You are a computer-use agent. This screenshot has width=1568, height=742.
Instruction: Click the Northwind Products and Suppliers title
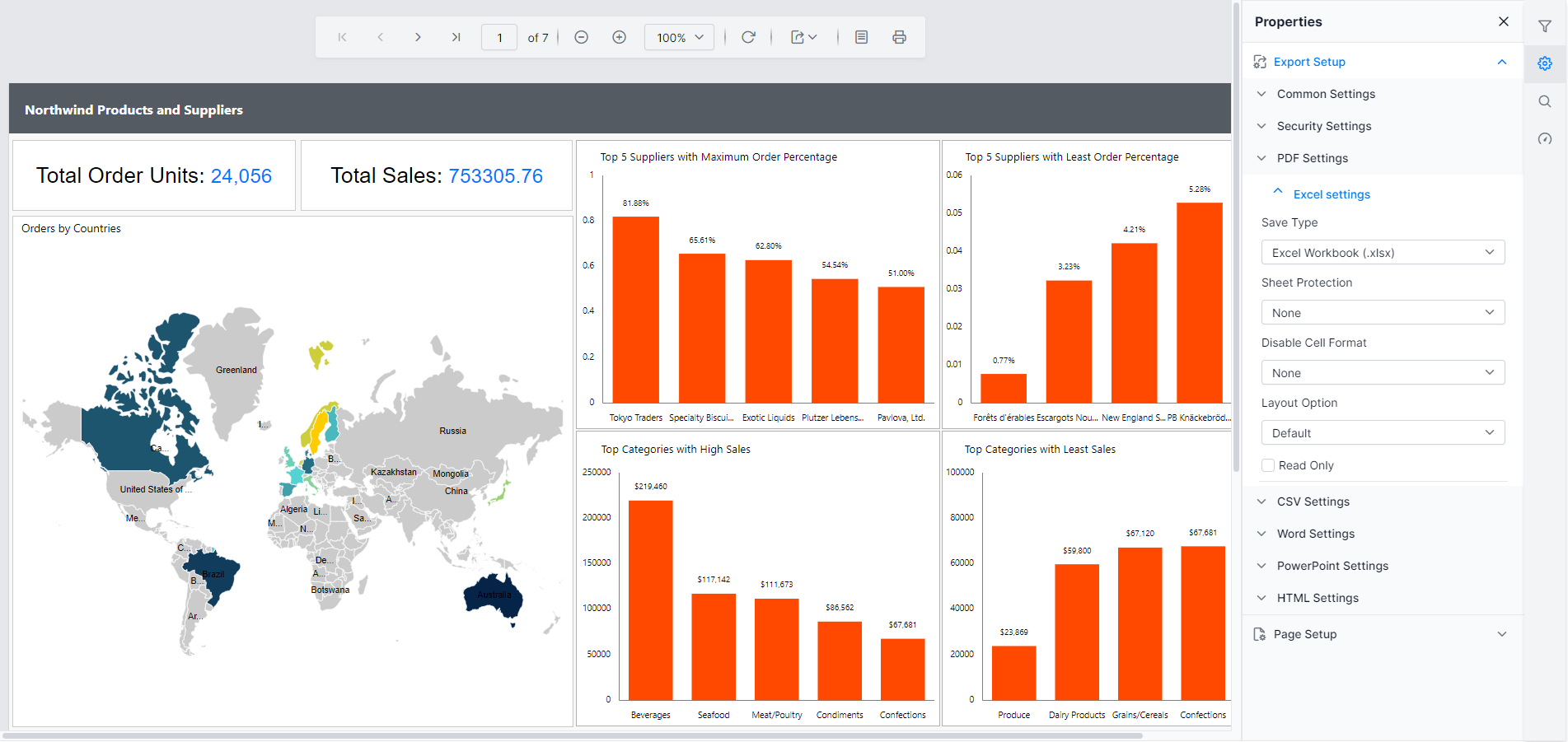tap(133, 110)
